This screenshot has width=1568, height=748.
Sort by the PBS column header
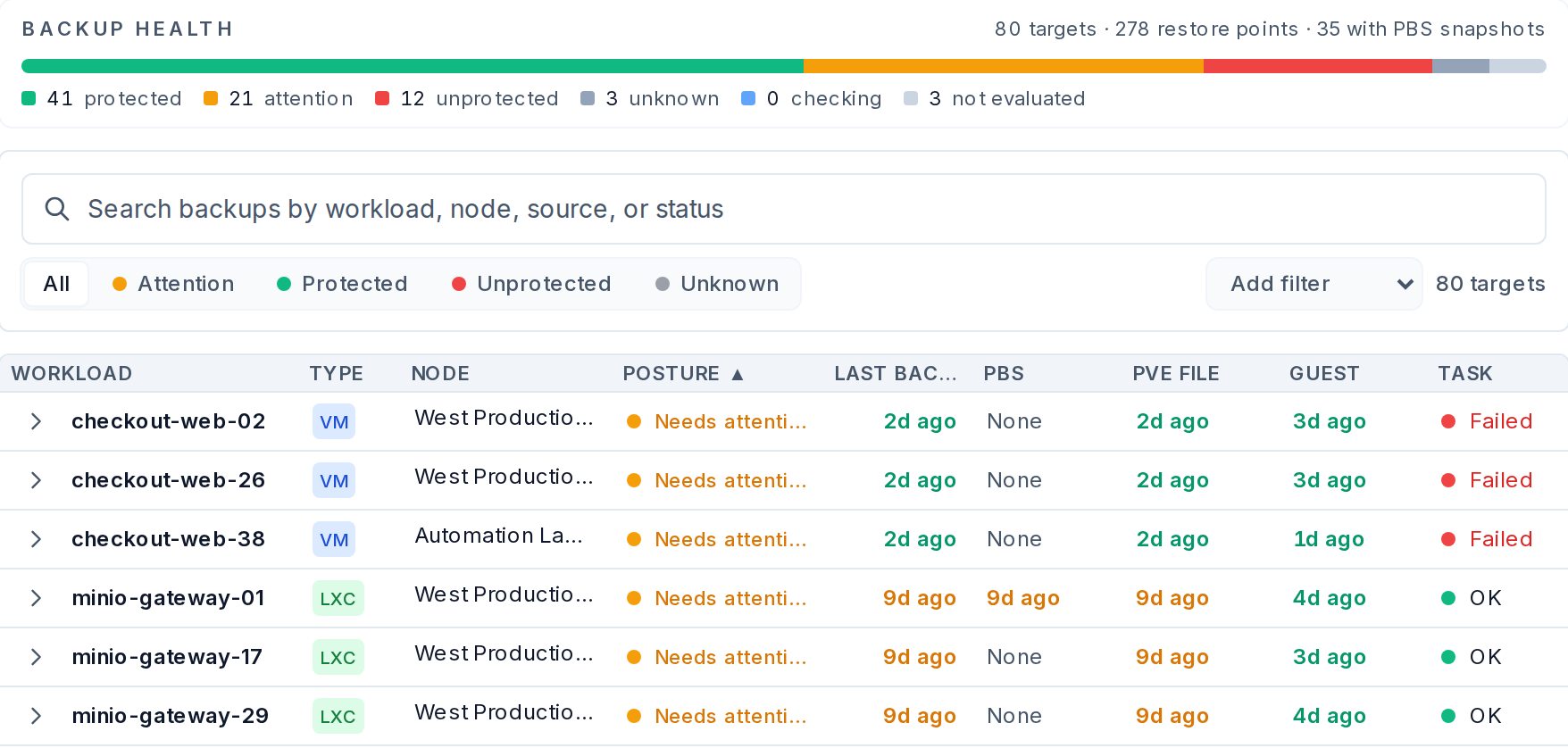pos(1004,374)
